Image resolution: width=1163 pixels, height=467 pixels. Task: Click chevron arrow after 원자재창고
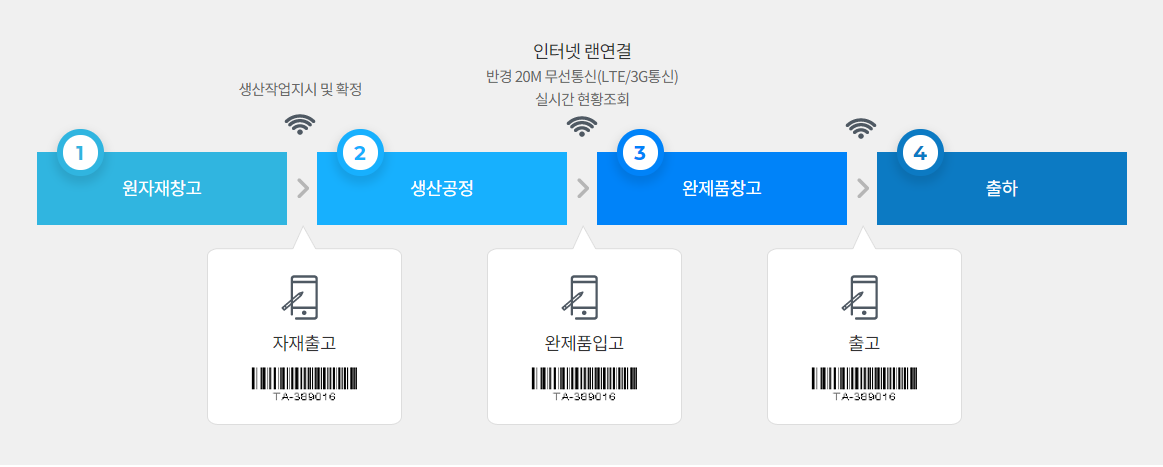[x=303, y=188]
